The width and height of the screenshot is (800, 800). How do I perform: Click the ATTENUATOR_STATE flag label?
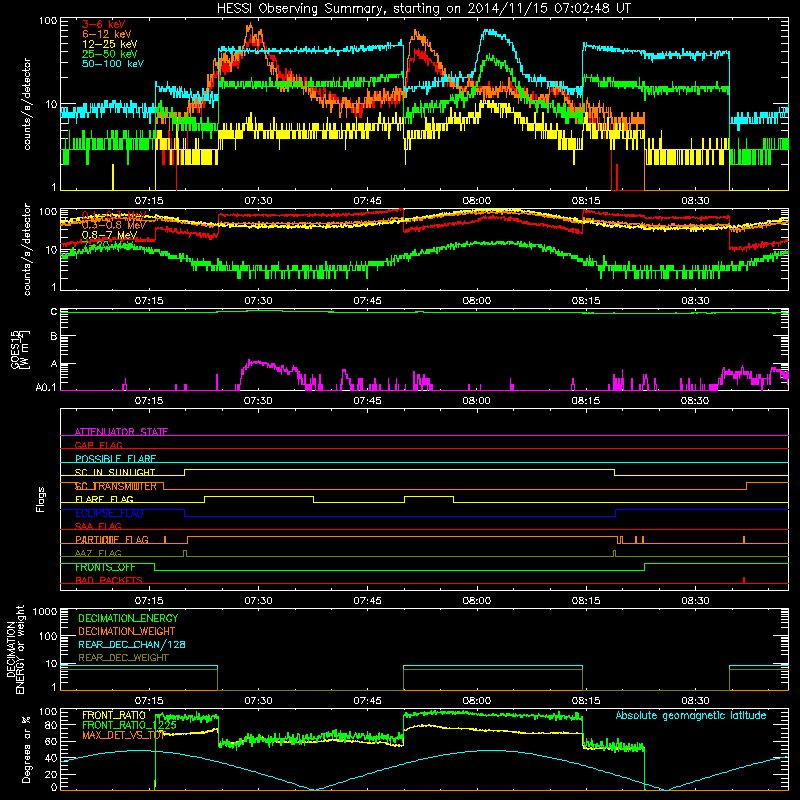[x=121, y=432]
